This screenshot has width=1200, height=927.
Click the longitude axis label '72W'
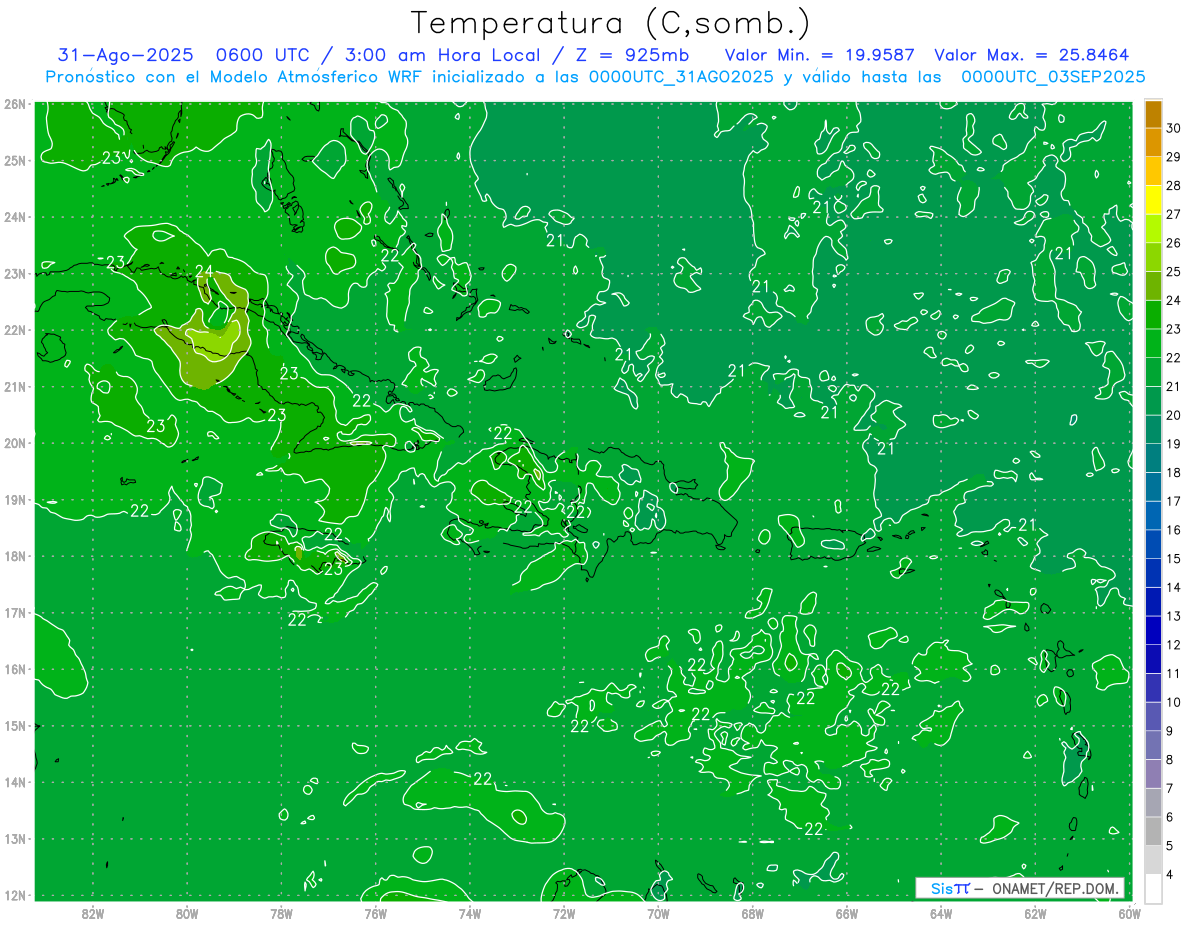(564, 913)
